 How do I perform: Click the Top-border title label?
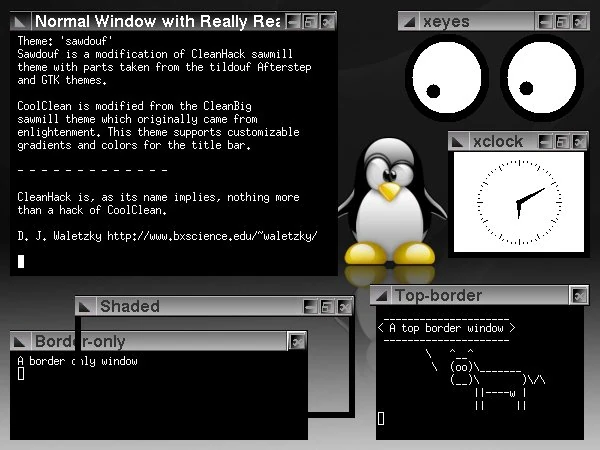coord(439,295)
